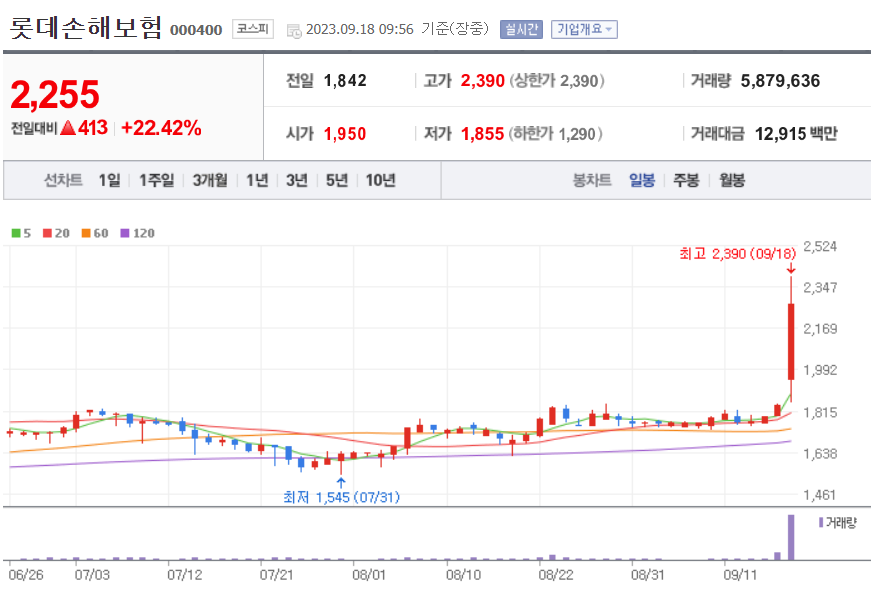Screen dimensions: 871x606
Task: Click the 하한가 1,290 lower limit text
Action: click(555, 134)
